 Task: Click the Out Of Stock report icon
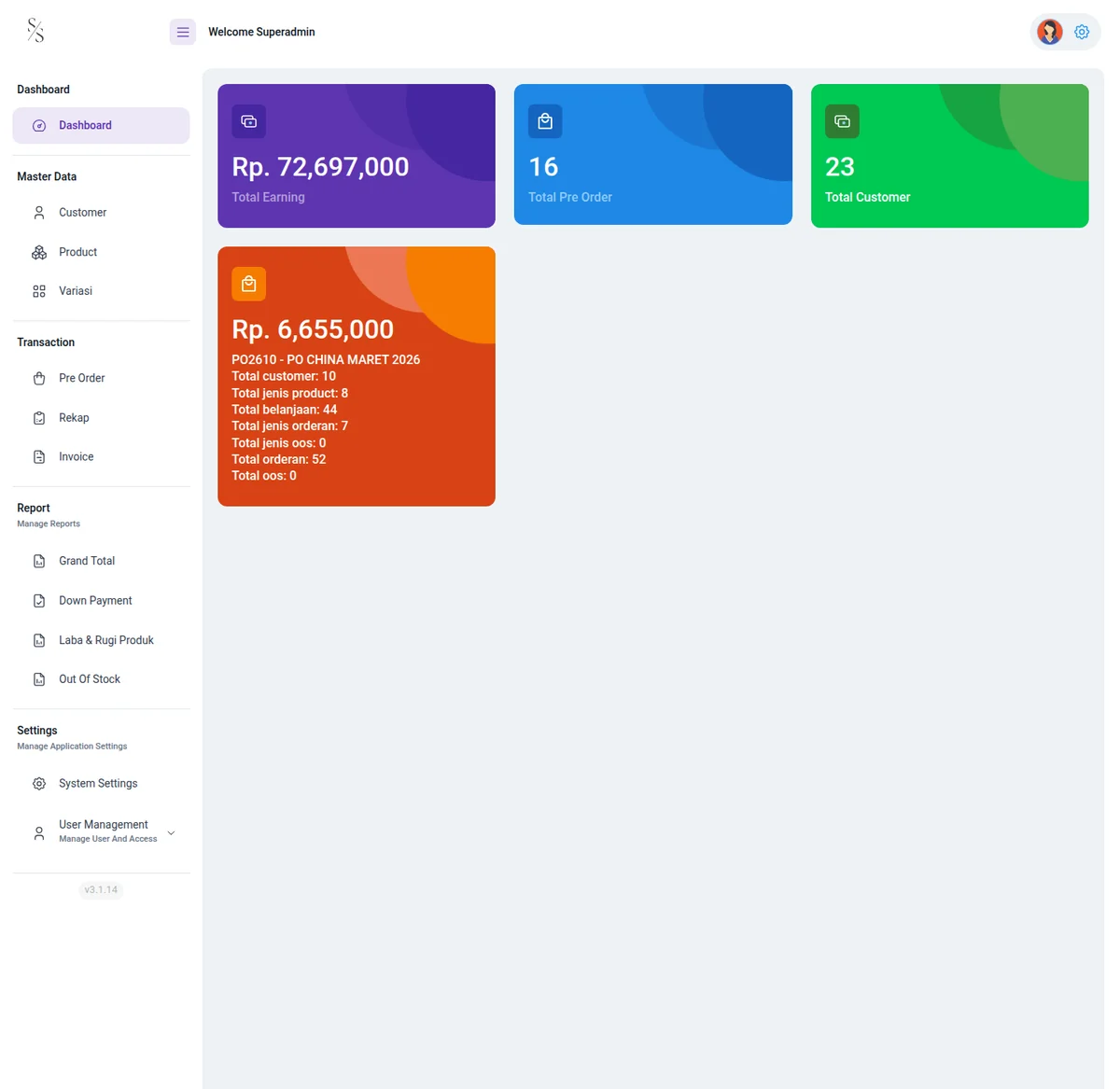pos(39,679)
